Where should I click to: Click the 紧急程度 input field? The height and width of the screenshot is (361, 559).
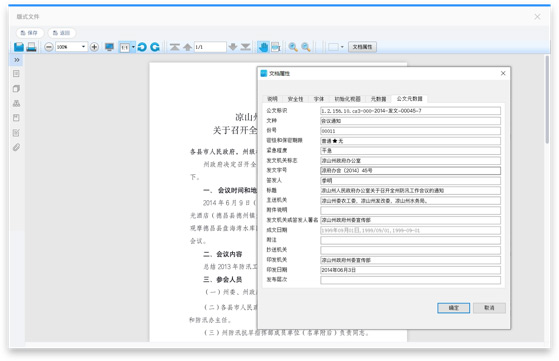(410, 151)
